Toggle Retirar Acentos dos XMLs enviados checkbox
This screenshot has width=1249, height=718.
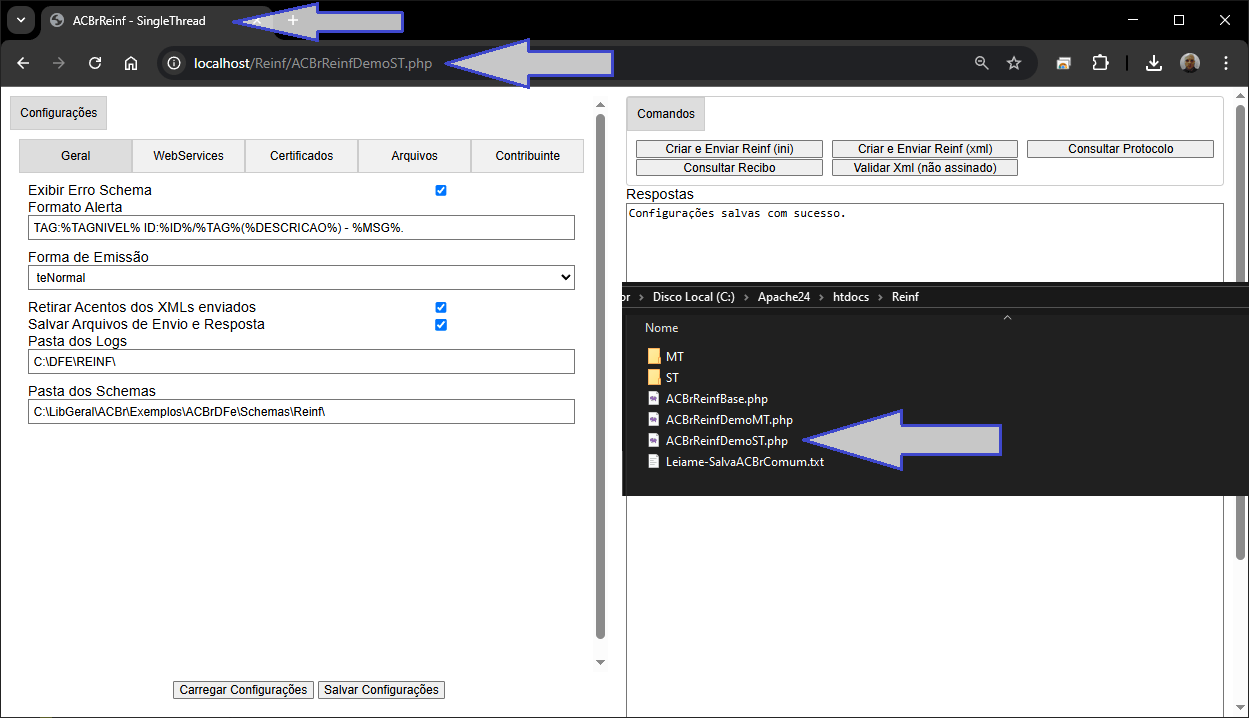point(441,307)
